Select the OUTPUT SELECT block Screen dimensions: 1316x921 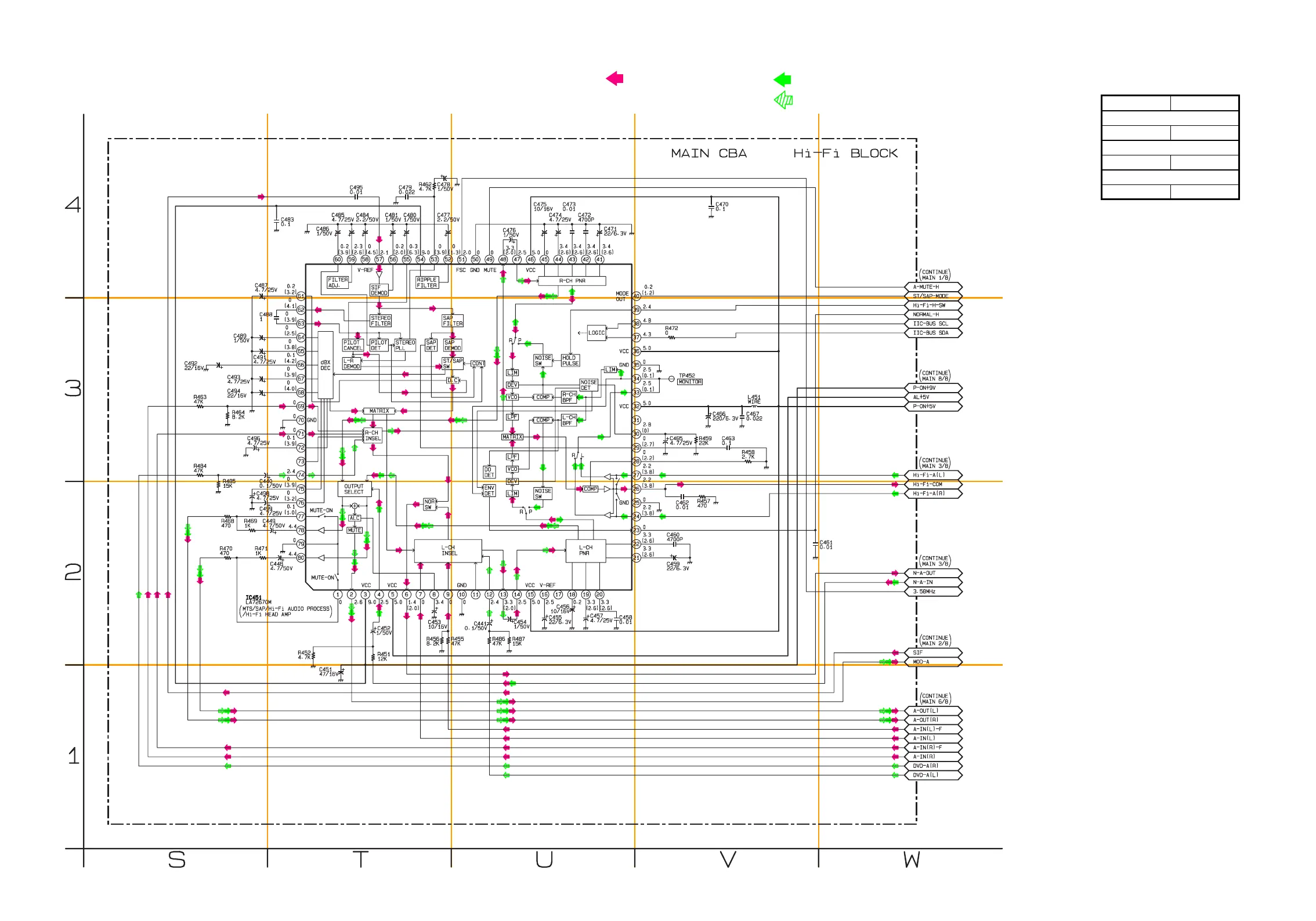(x=354, y=489)
